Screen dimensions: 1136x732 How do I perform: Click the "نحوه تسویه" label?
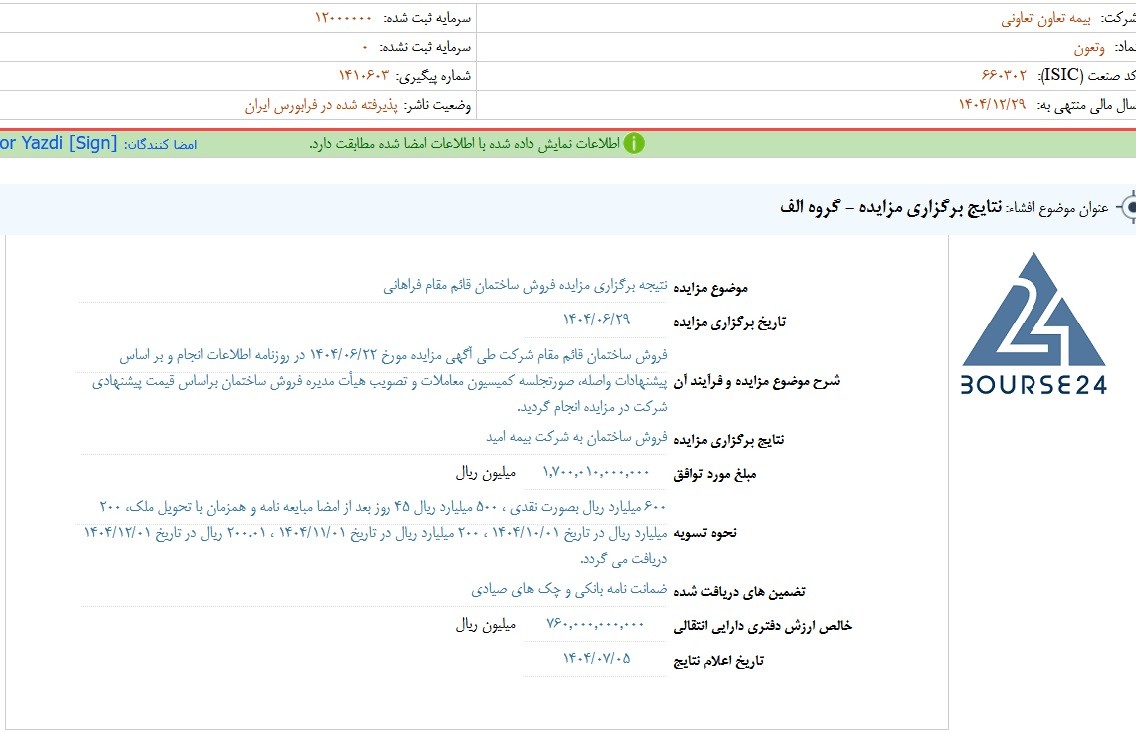pos(705,533)
